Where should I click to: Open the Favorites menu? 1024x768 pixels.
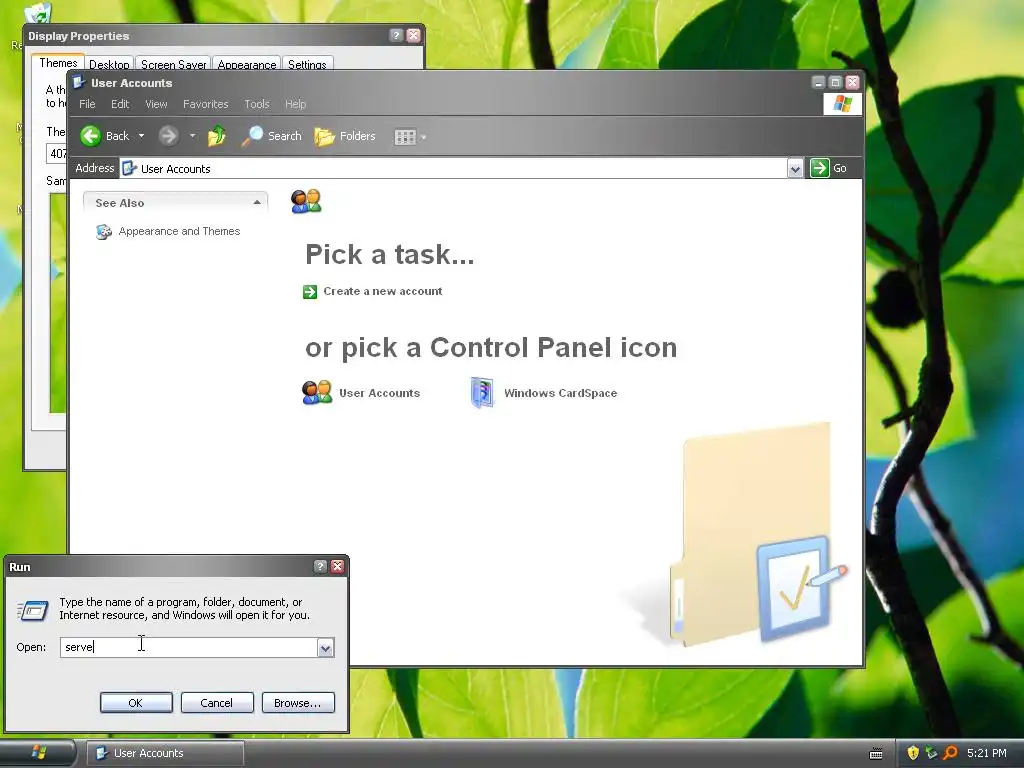[206, 104]
